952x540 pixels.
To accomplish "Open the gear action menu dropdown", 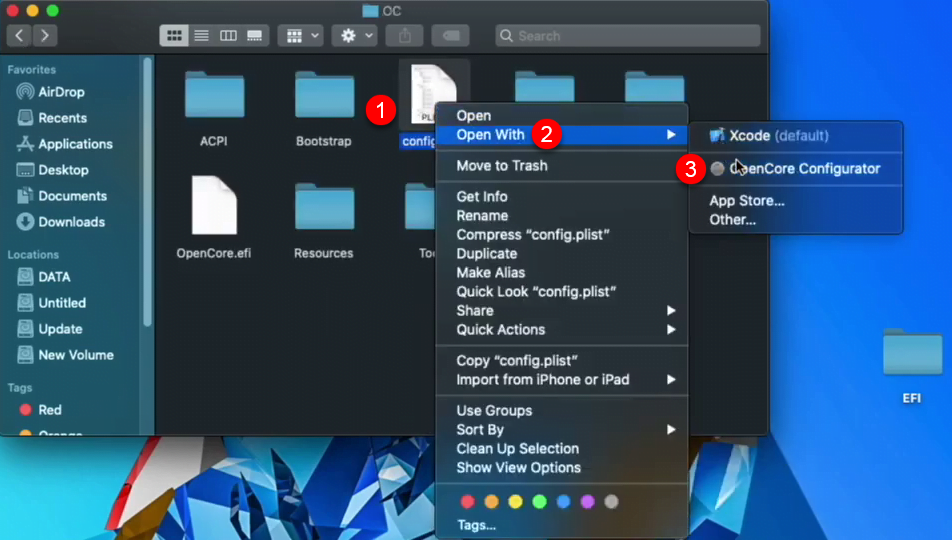I will pos(355,36).
